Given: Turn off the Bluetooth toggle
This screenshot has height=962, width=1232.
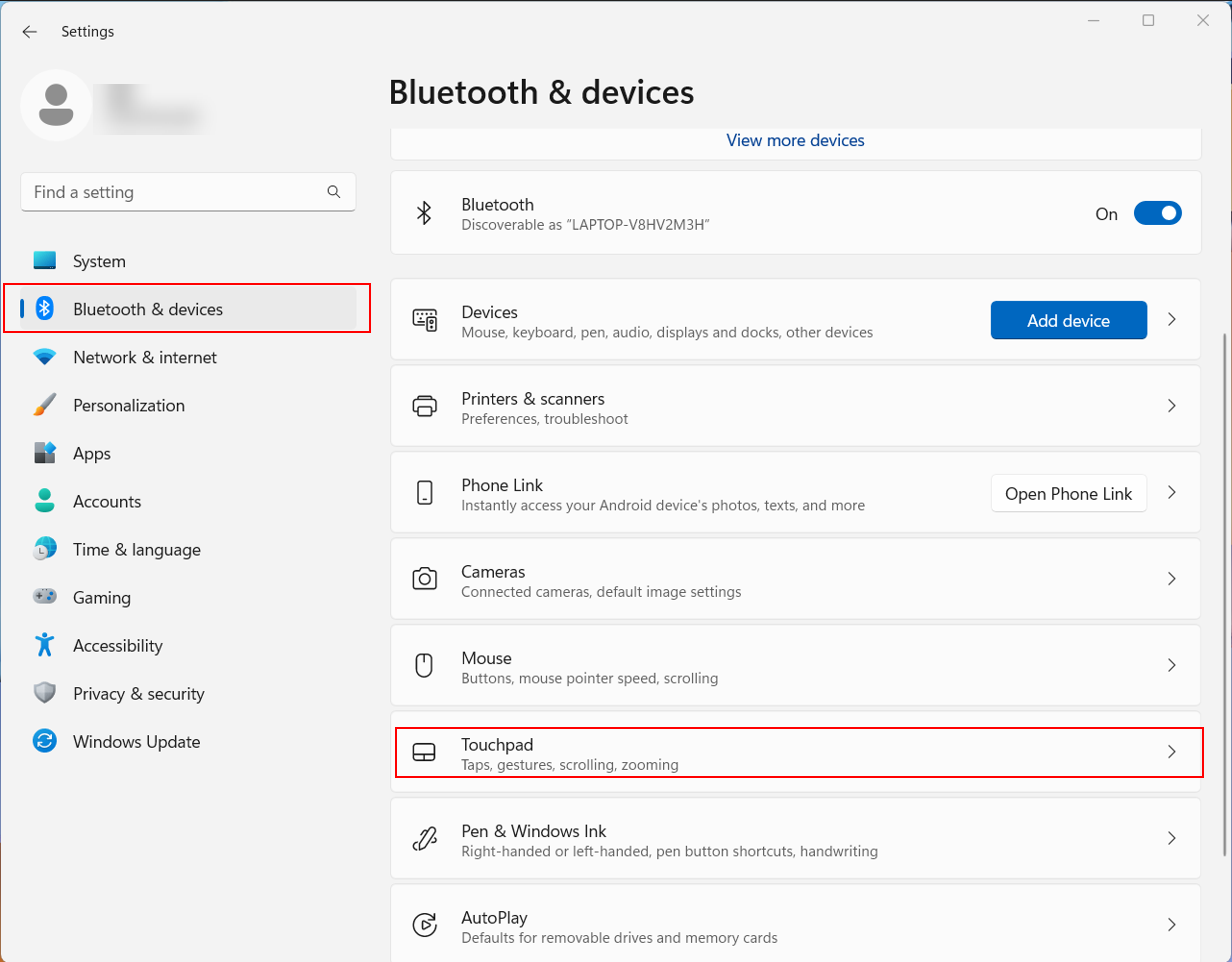Looking at the screenshot, I should click(1157, 213).
